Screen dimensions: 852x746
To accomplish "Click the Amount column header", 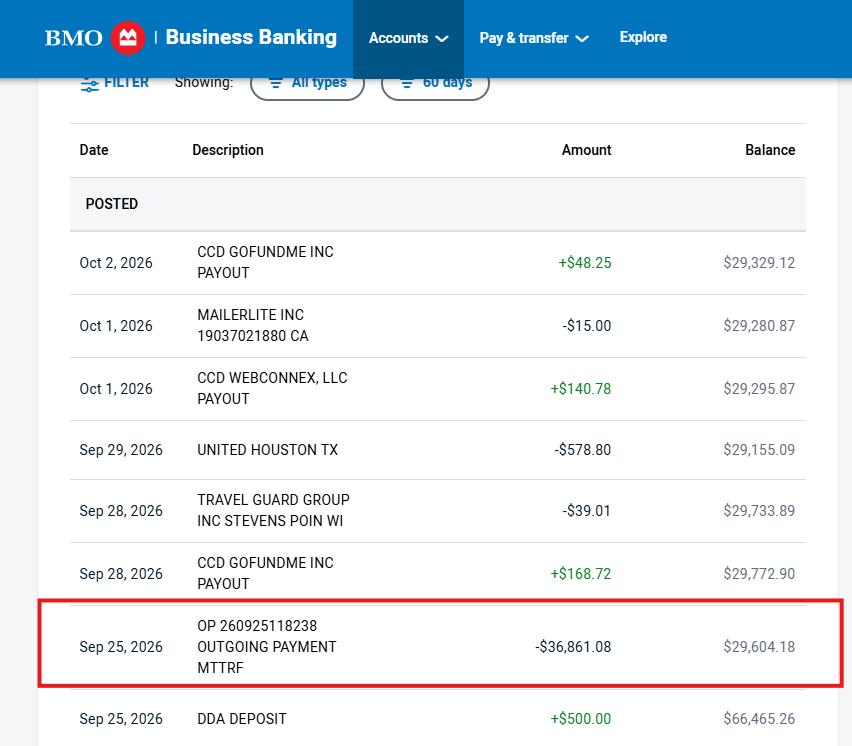I will tap(586, 150).
